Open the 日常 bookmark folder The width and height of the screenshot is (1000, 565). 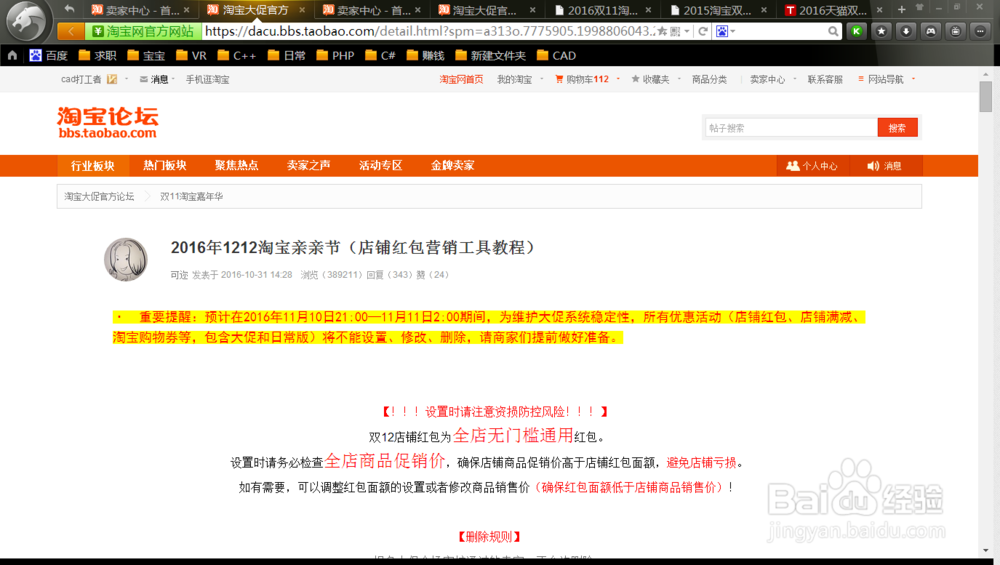point(286,55)
